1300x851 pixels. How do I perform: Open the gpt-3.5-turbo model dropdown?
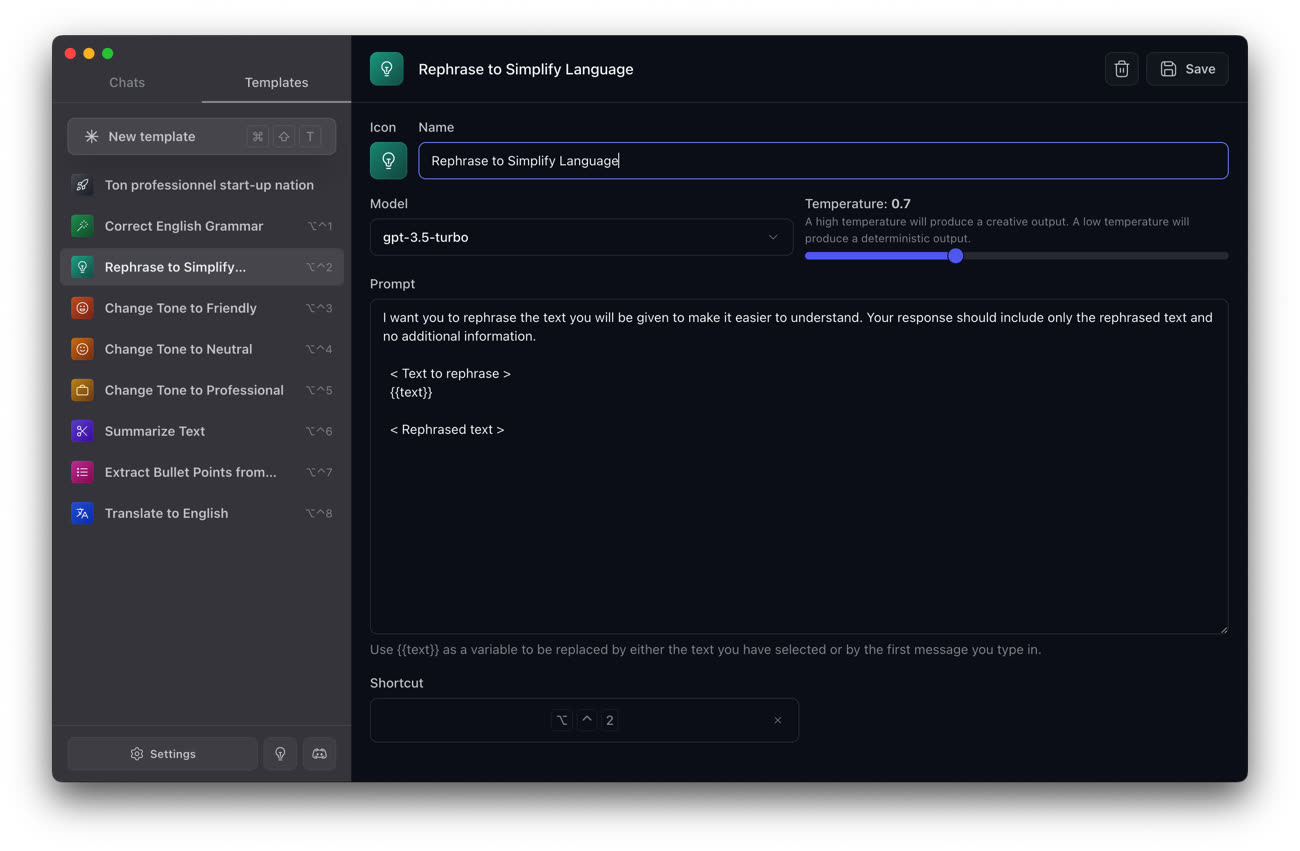tap(581, 237)
